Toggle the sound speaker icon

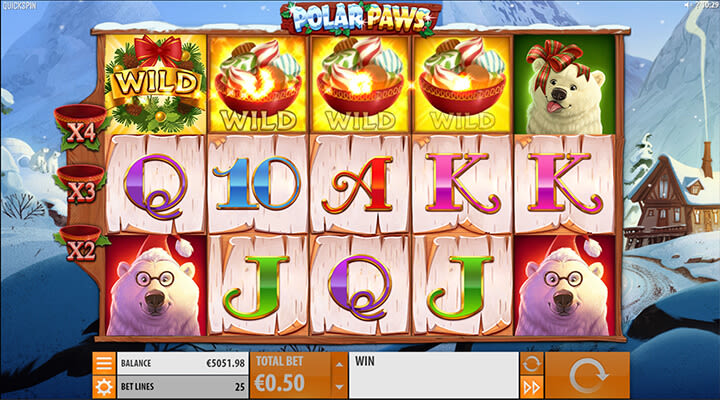687,5
